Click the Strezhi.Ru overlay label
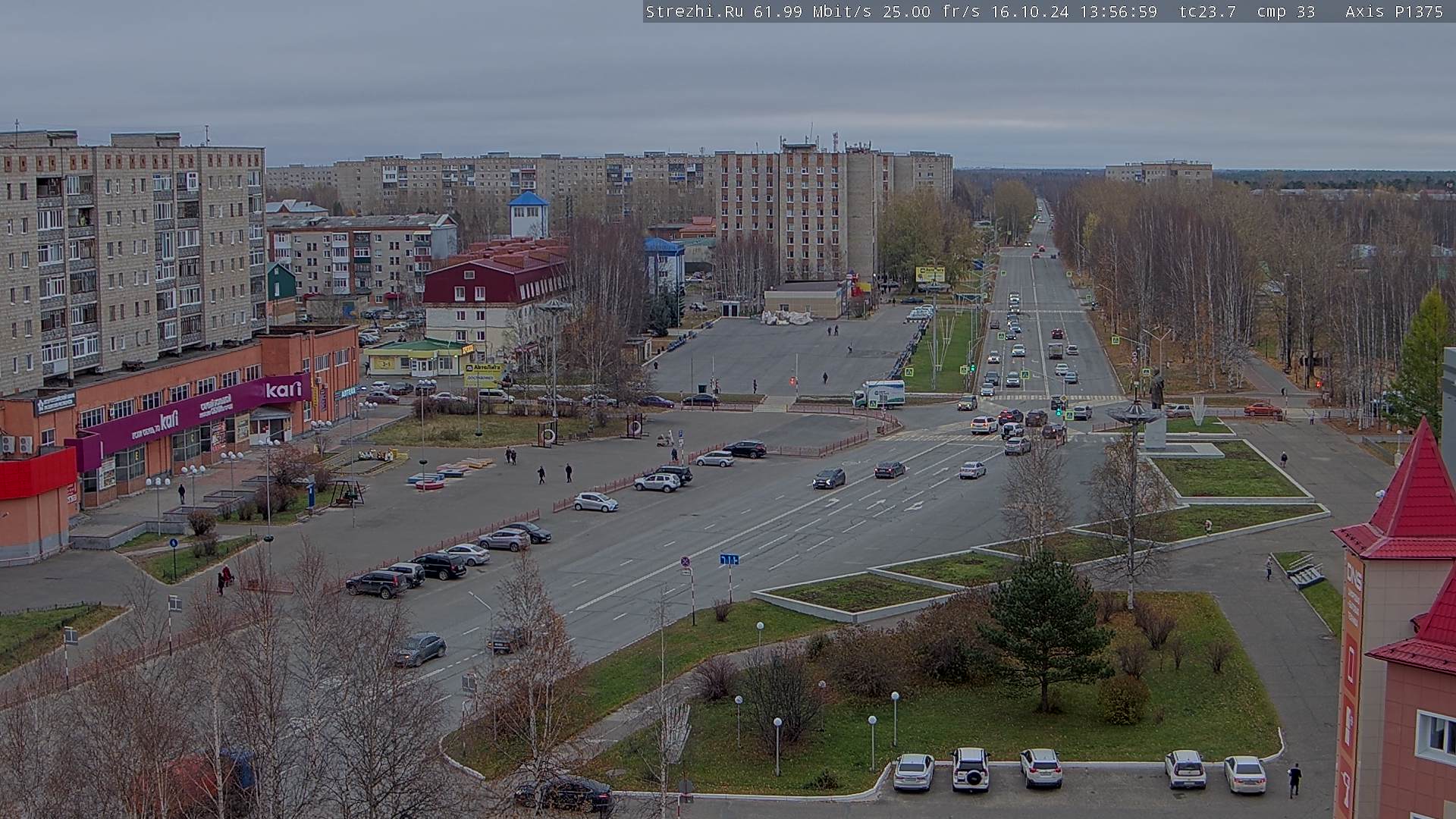 (694, 11)
